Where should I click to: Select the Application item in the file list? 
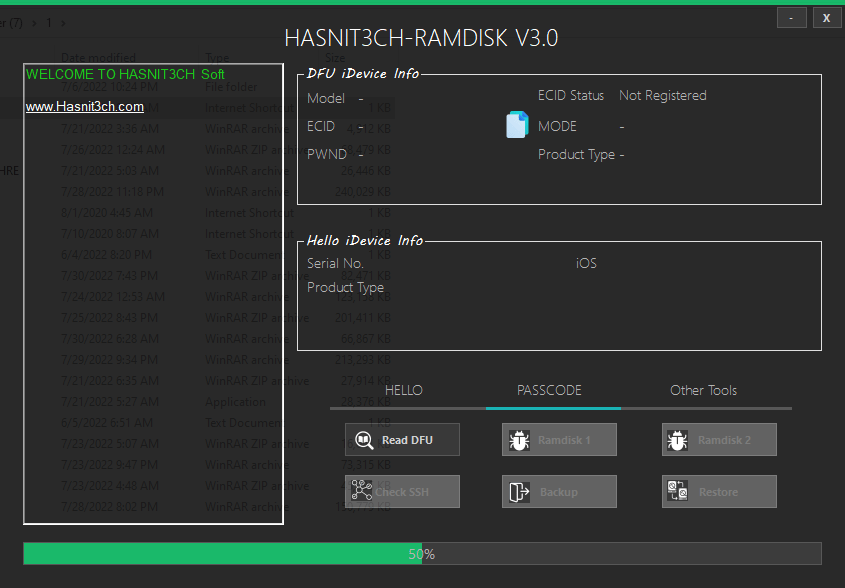[237, 401]
